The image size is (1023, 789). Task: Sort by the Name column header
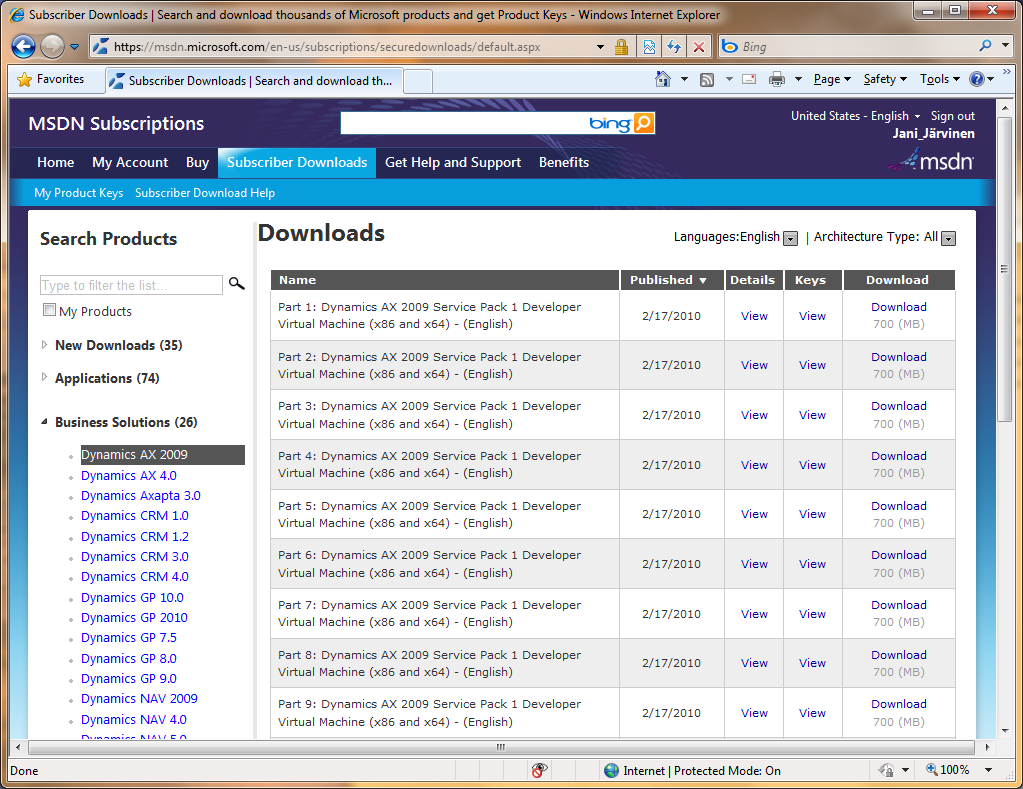click(x=444, y=280)
